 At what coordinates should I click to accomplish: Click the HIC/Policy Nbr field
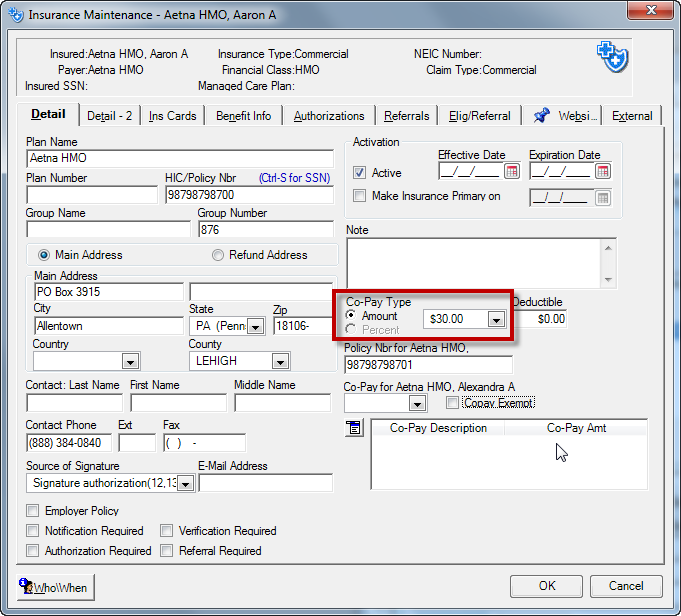click(249, 195)
